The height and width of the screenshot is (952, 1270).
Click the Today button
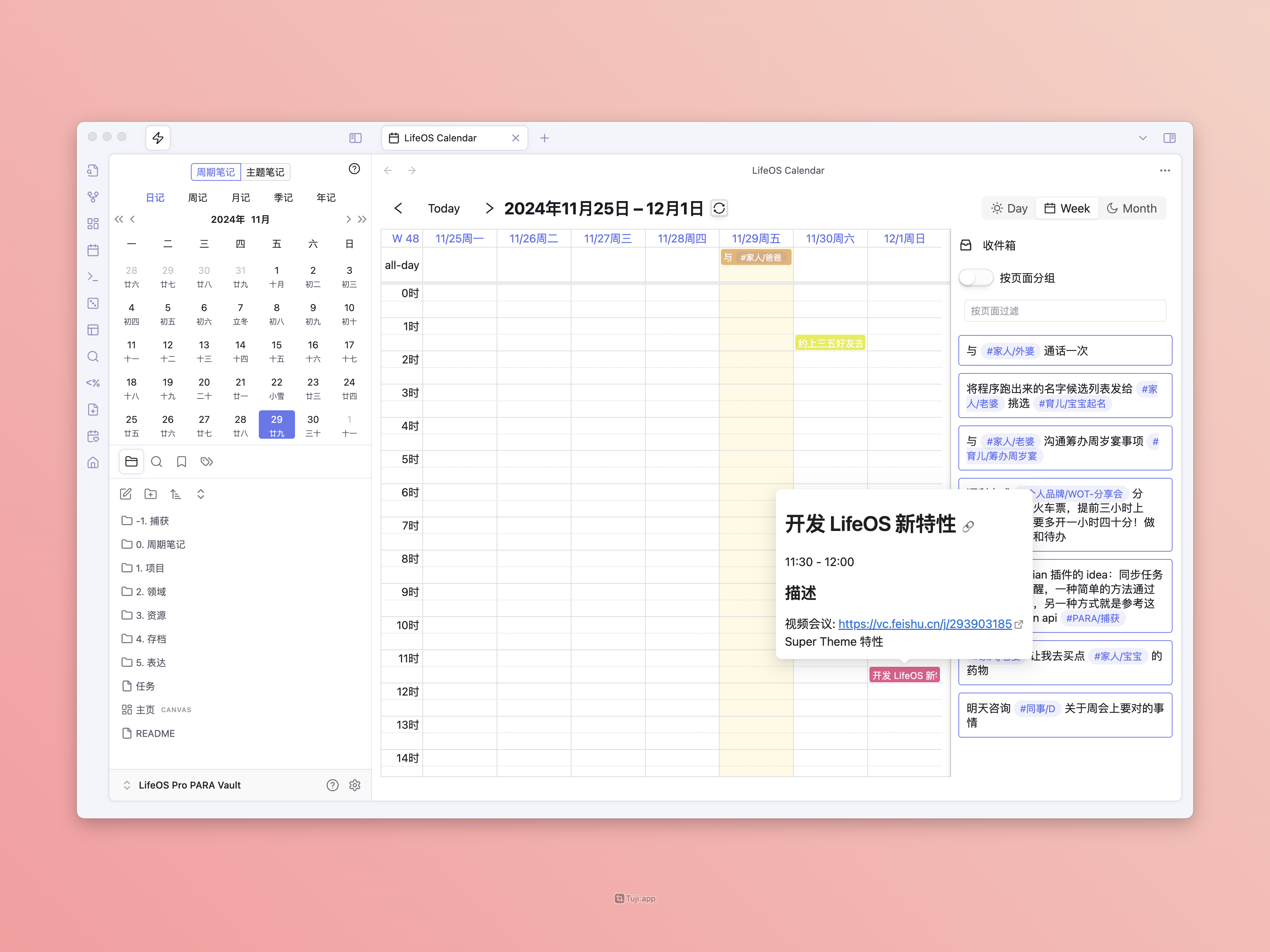point(443,208)
